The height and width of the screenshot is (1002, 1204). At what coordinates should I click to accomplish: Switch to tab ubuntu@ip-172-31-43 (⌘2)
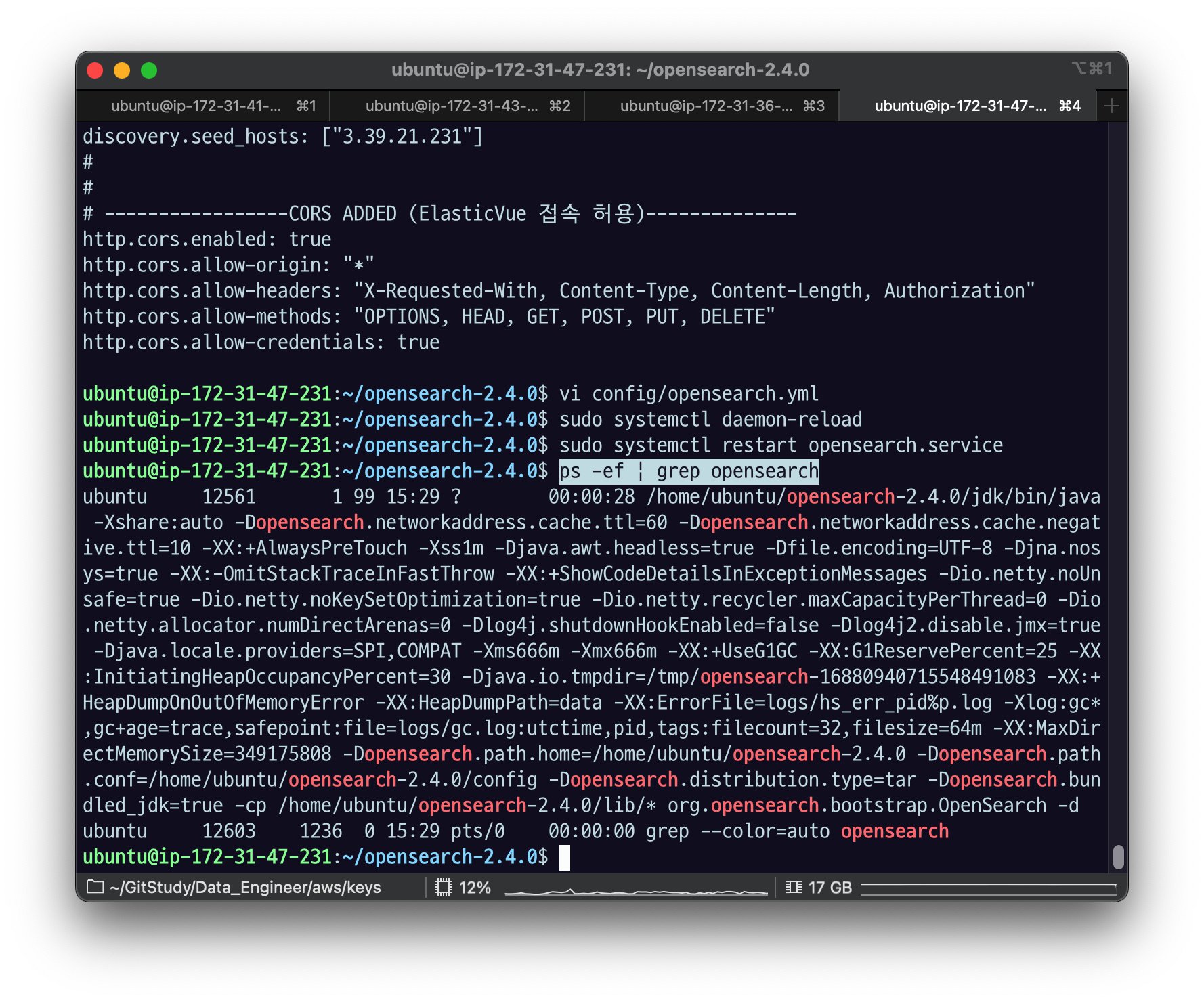458,106
